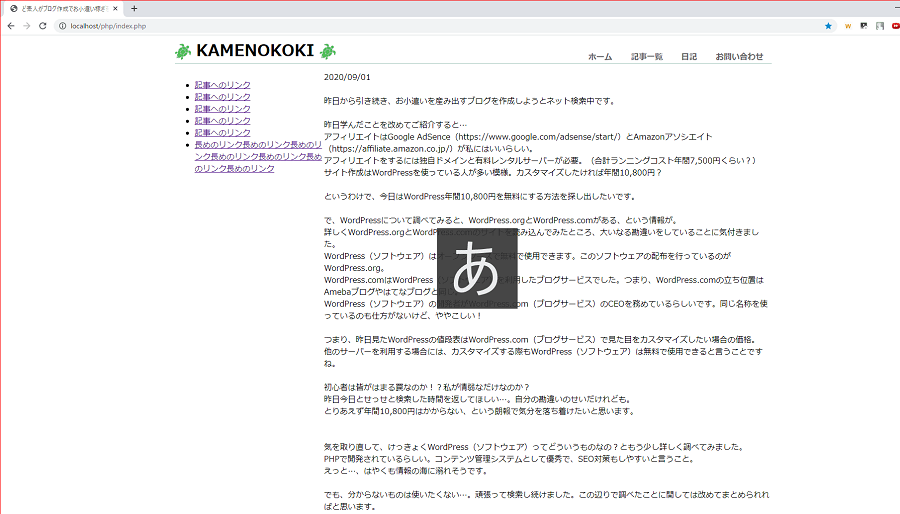Image resolution: width=900 pixels, height=514 pixels.
Task: Open the 長めのリンク multi-line sidebar link
Action: pos(258,157)
